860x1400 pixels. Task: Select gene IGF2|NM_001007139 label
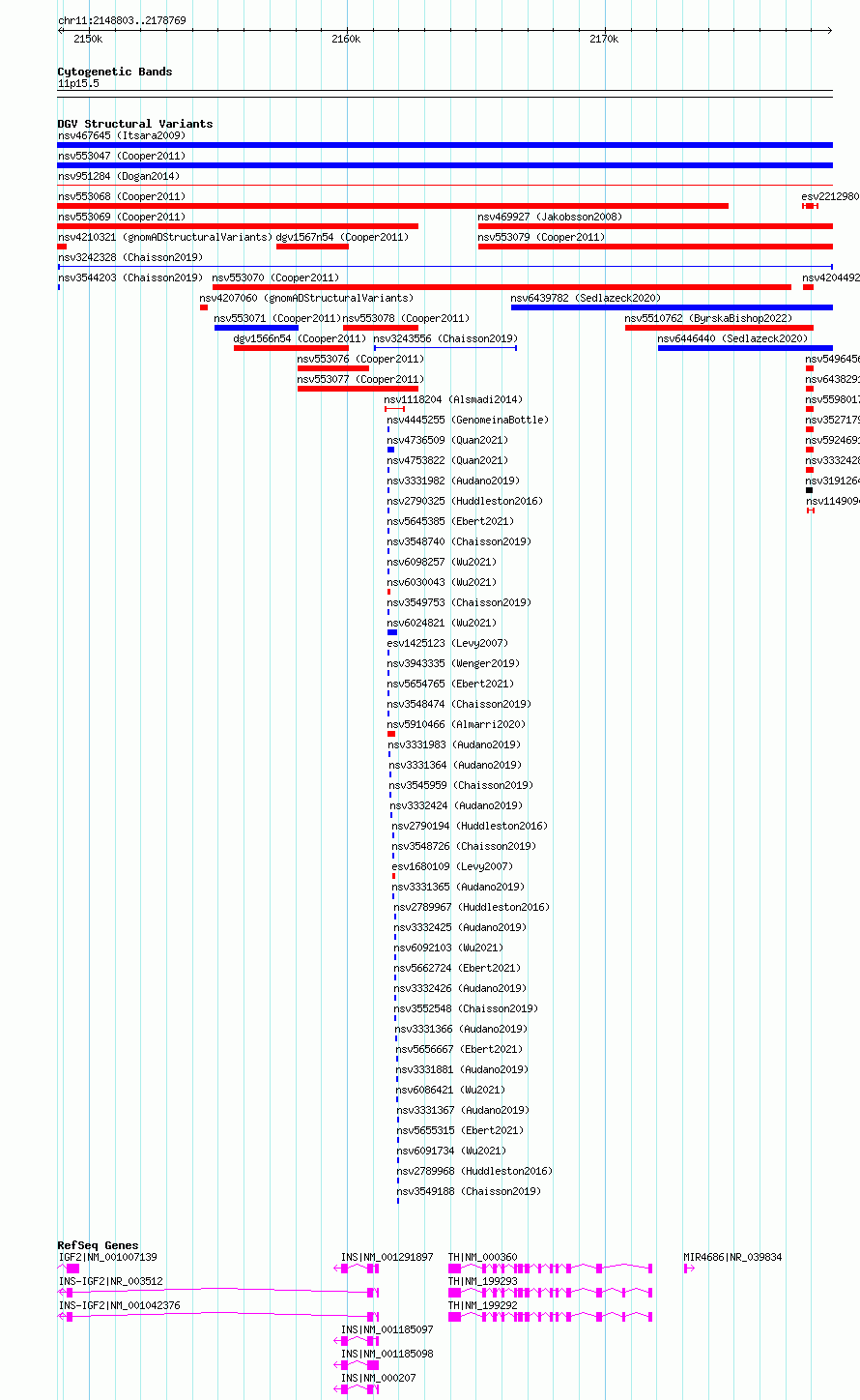(x=107, y=1257)
